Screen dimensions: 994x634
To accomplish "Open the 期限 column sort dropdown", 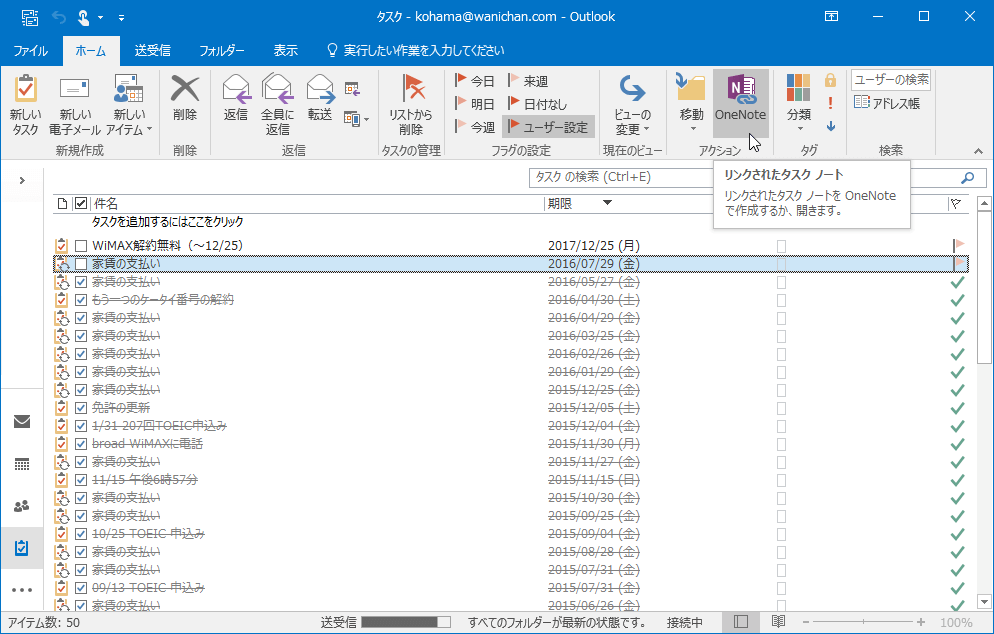I will coord(608,203).
